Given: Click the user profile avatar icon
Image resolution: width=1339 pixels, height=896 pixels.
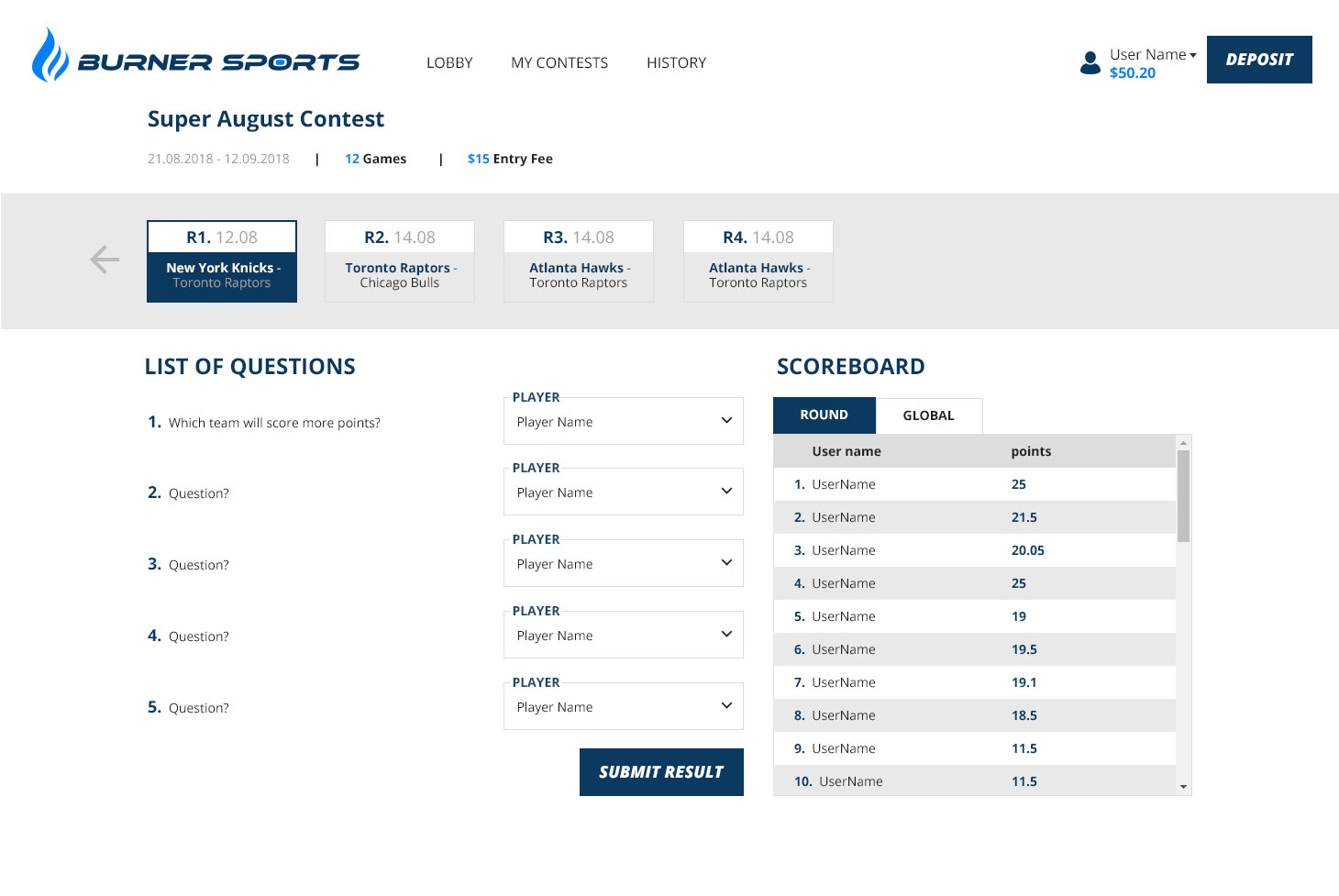Looking at the screenshot, I should click(x=1090, y=62).
